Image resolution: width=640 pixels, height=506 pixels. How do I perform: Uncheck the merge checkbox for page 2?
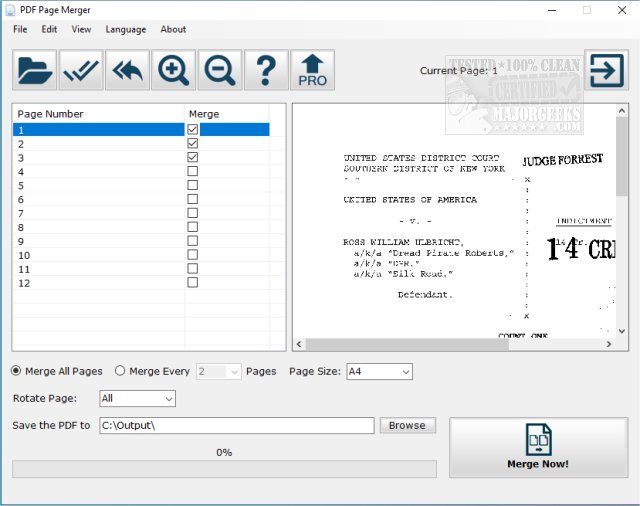click(x=193, y=143)
